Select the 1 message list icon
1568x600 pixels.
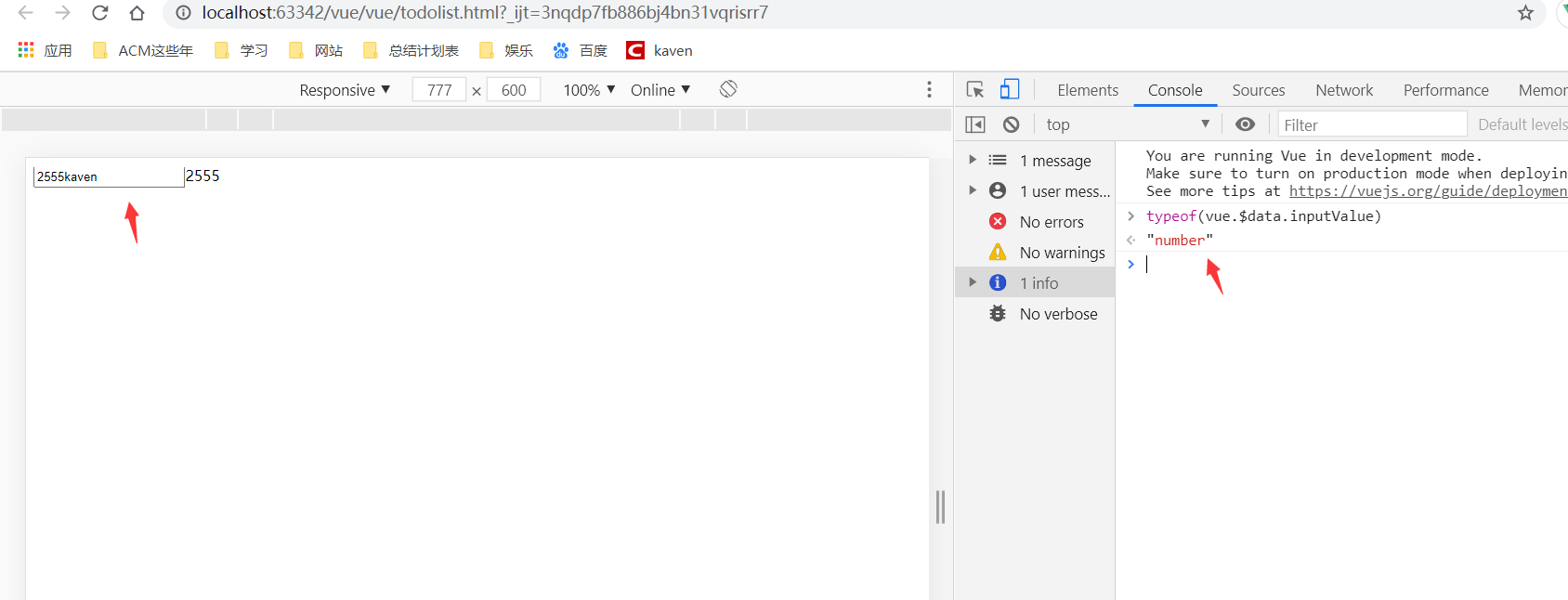point(998,160)
